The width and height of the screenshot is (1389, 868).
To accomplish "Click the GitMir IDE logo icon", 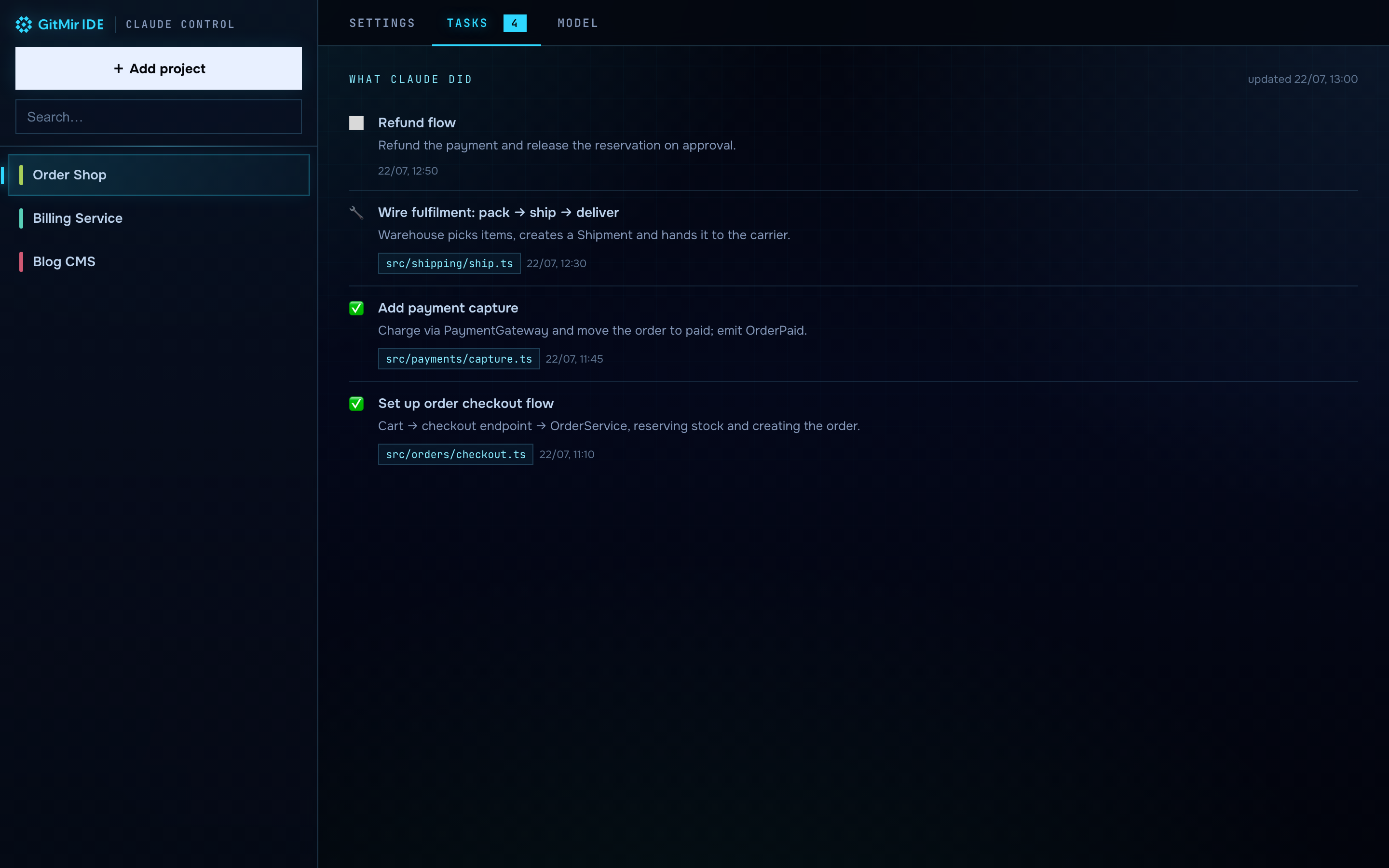I will pyautogui.click(x=24, y=24).
